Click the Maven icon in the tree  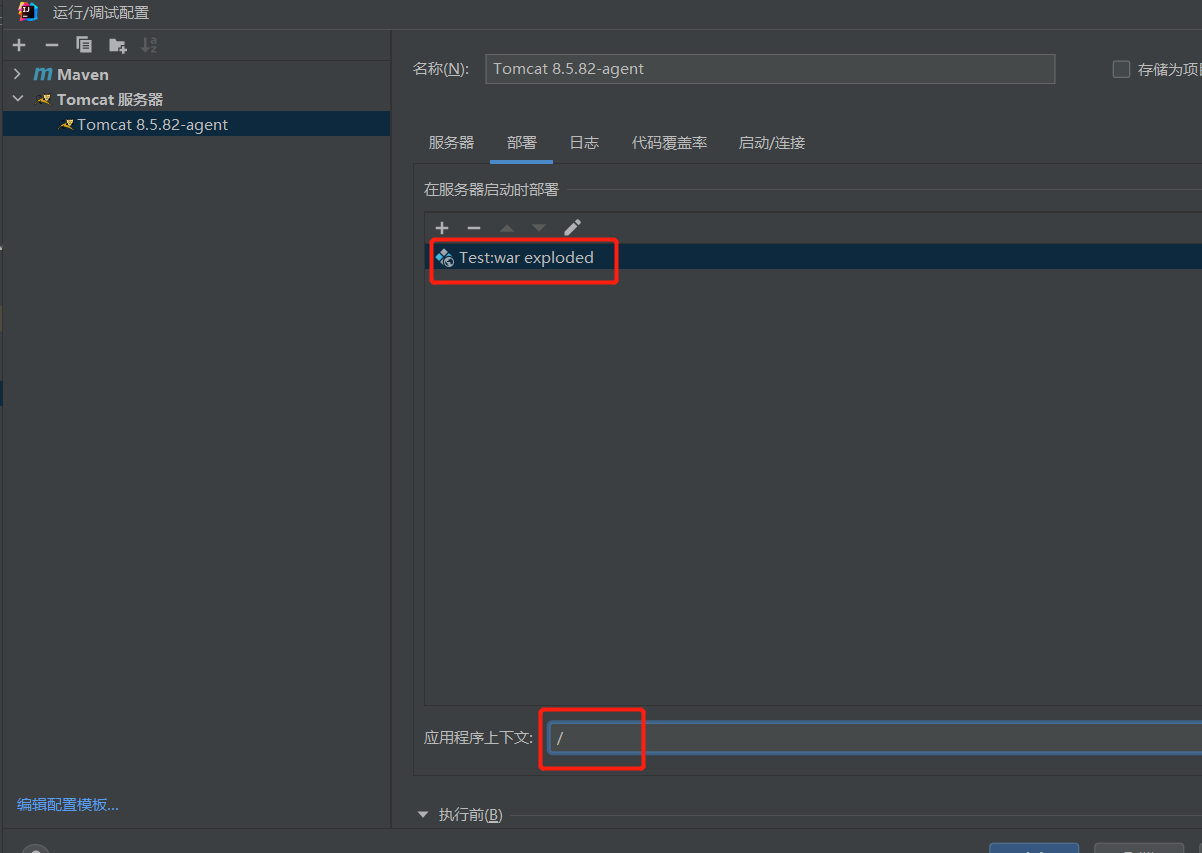pos(43,74)
